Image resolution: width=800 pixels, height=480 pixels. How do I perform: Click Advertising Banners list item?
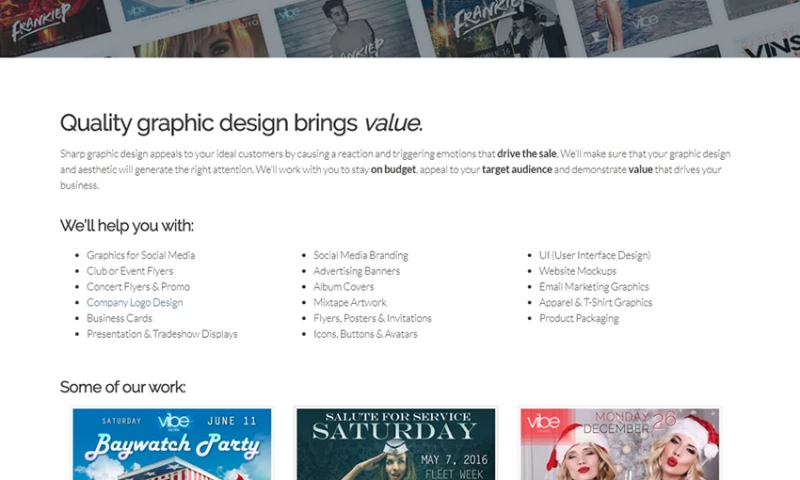pos(356,271)
